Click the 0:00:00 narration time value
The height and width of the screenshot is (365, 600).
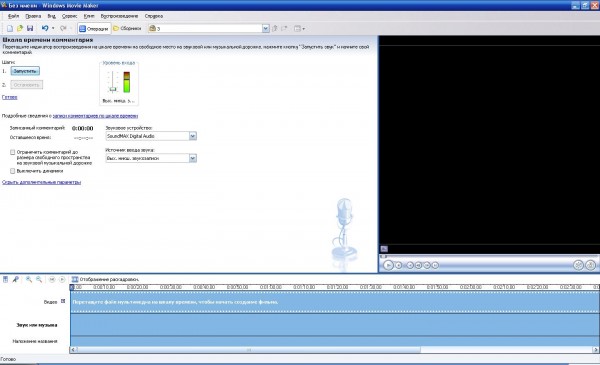83,129
